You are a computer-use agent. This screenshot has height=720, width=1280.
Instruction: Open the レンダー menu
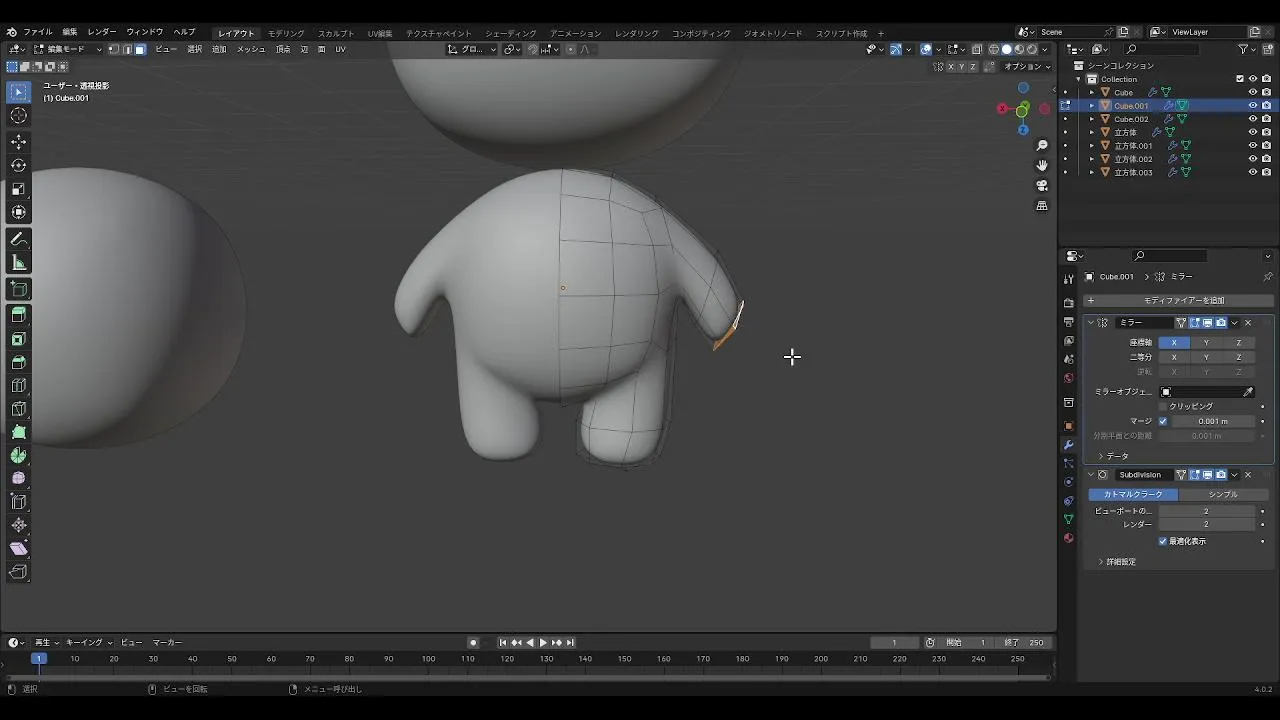[101, 32]
